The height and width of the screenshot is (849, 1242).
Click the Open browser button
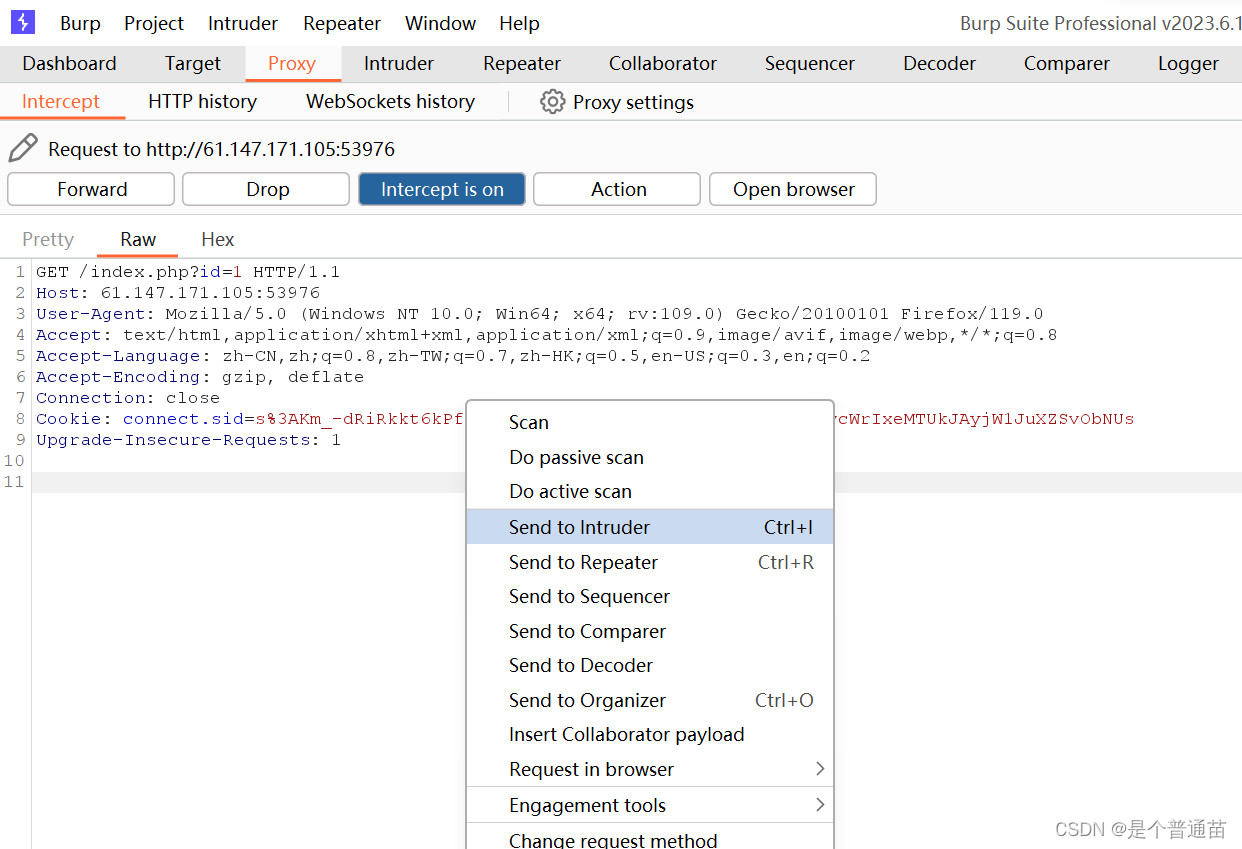[793, 189]
